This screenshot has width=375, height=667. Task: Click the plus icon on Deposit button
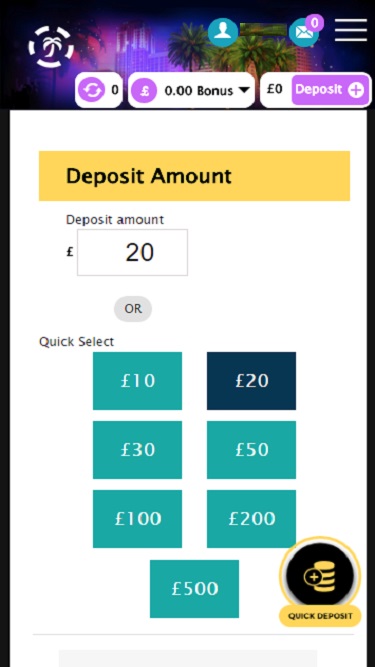[x=356, y=90]
